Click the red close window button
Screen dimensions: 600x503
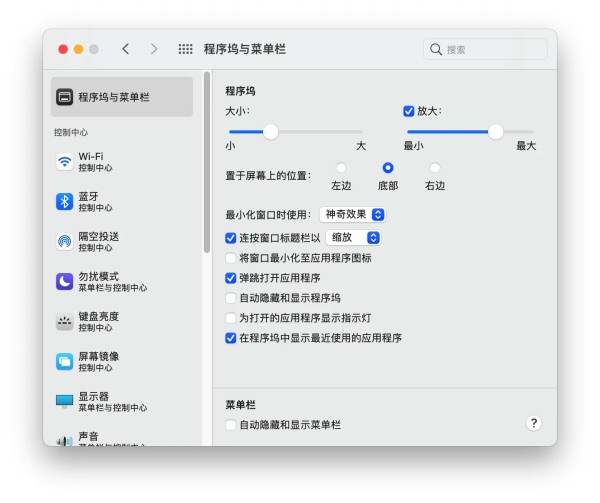pos(63,49)
